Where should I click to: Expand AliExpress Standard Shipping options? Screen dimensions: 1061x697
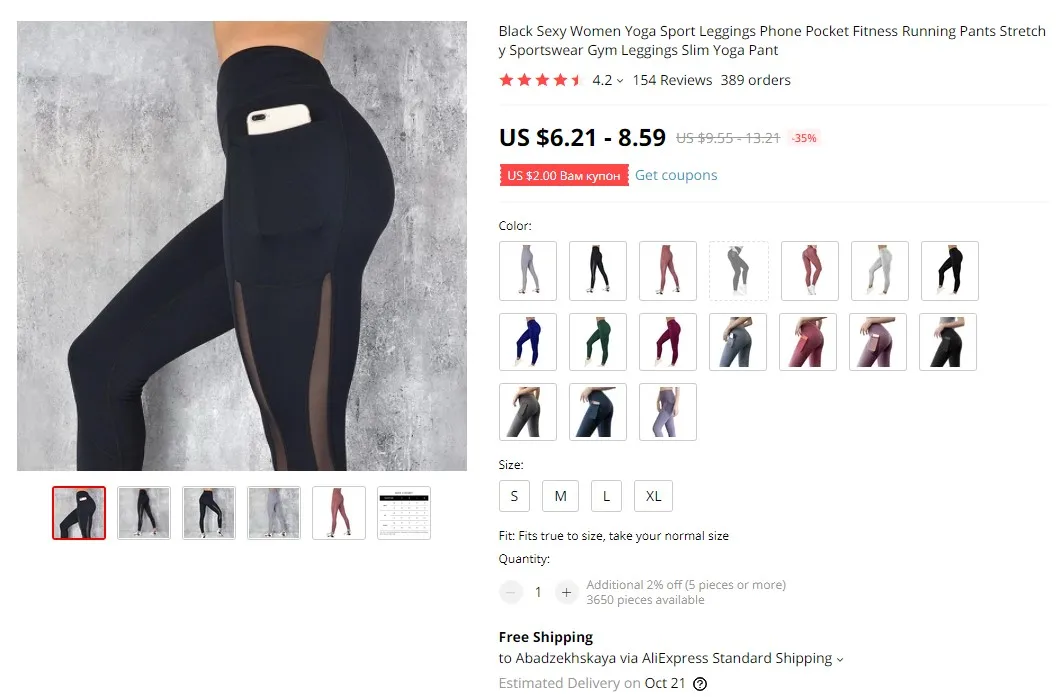671,658
